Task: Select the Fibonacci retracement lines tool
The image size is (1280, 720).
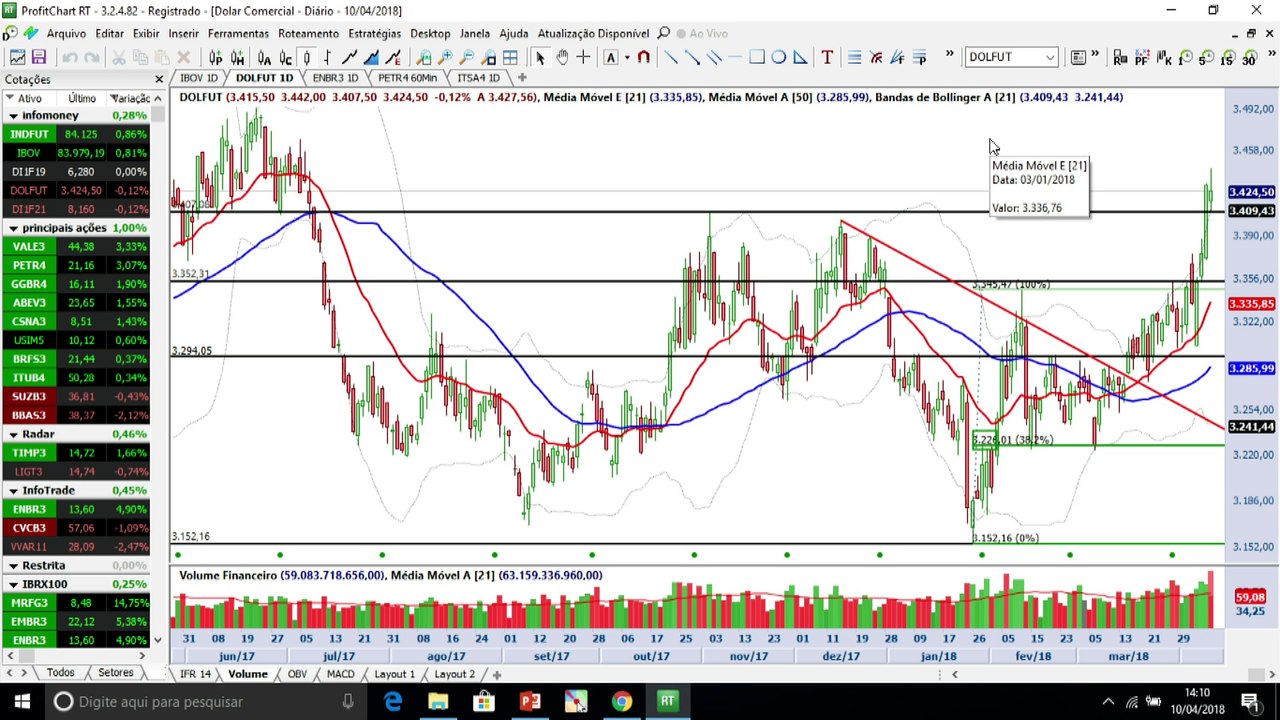Action: click(x=854, y=57)
